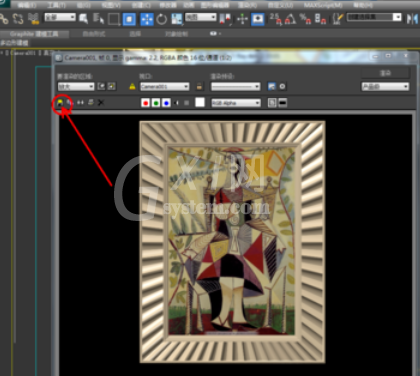Click the rendered framed painting image

232,242
